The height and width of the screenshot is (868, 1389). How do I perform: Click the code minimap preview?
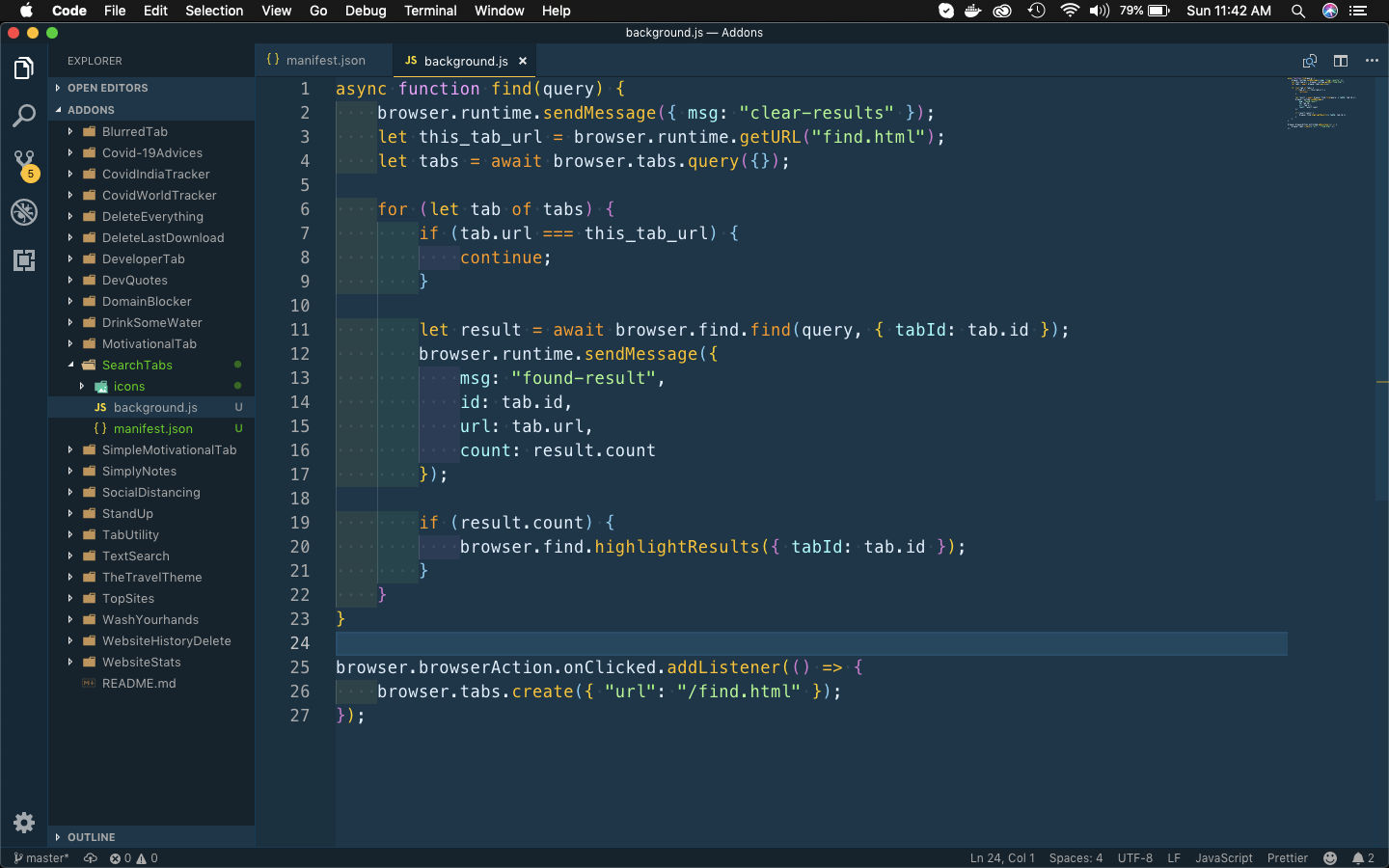1321,102
